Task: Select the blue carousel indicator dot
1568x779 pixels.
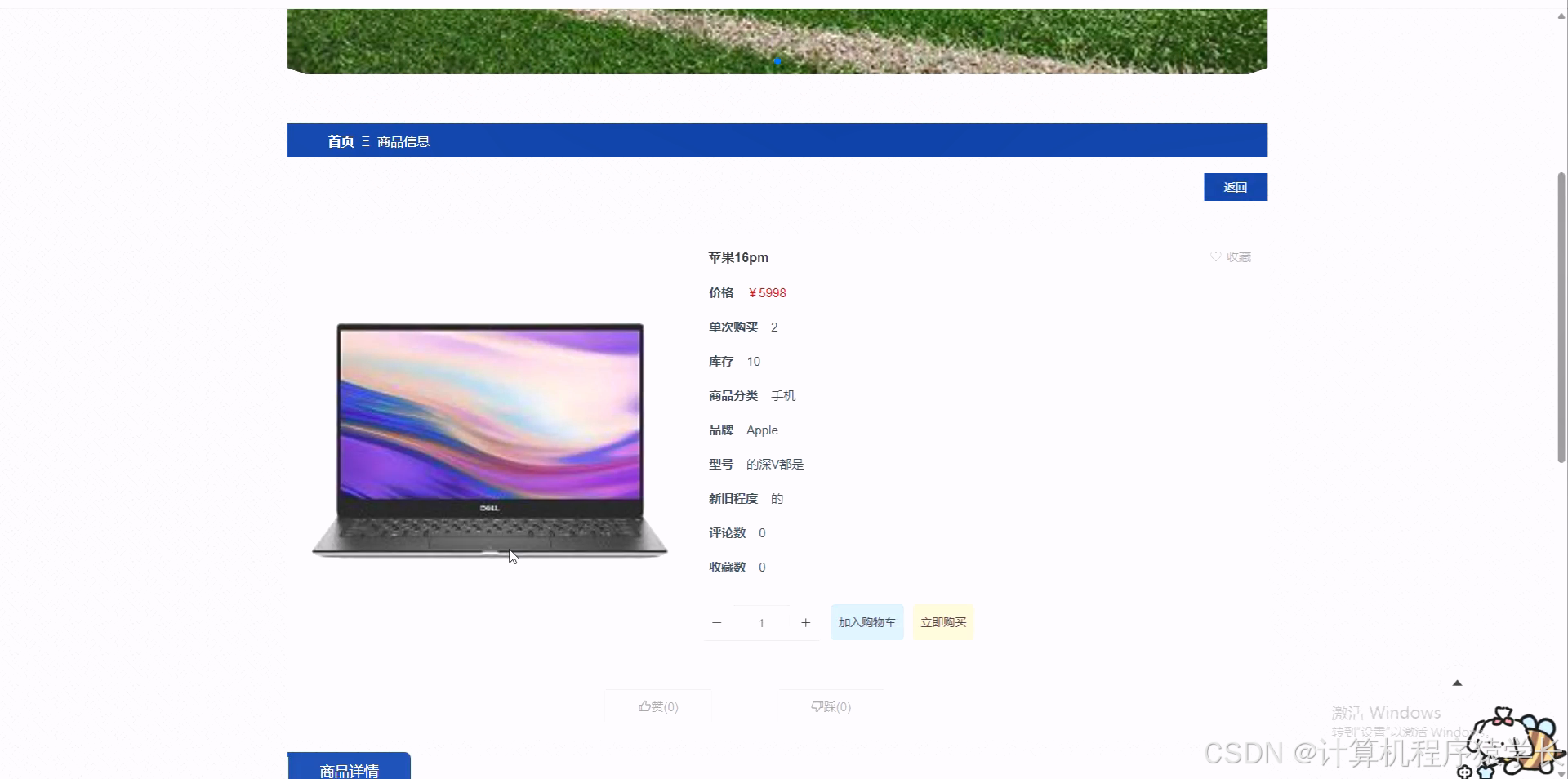Action: 777,61
